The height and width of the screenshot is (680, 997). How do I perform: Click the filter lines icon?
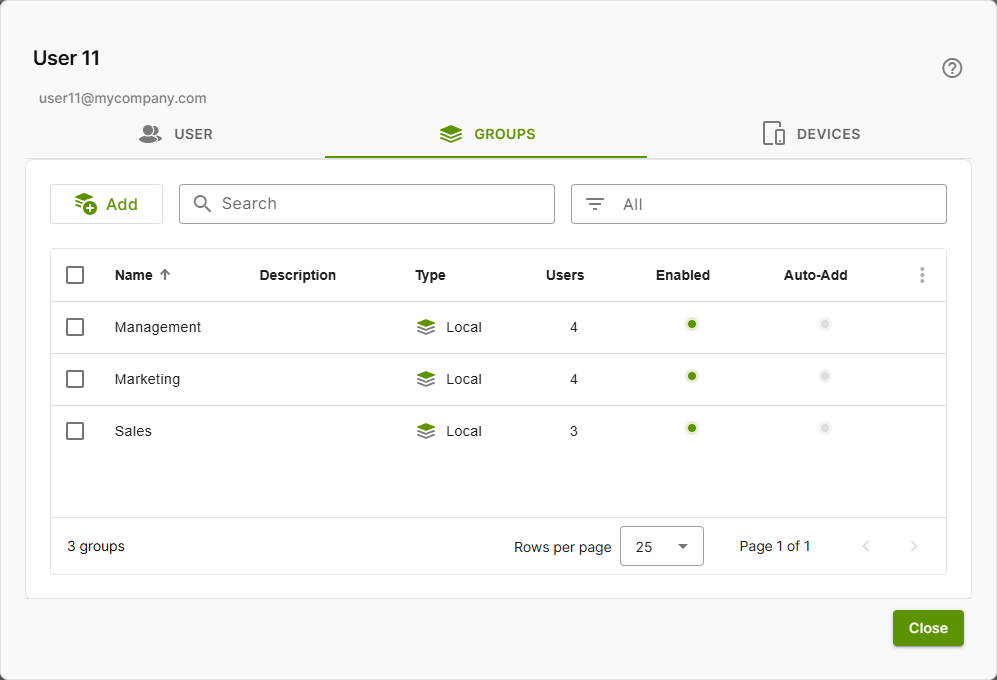(595, 204)
